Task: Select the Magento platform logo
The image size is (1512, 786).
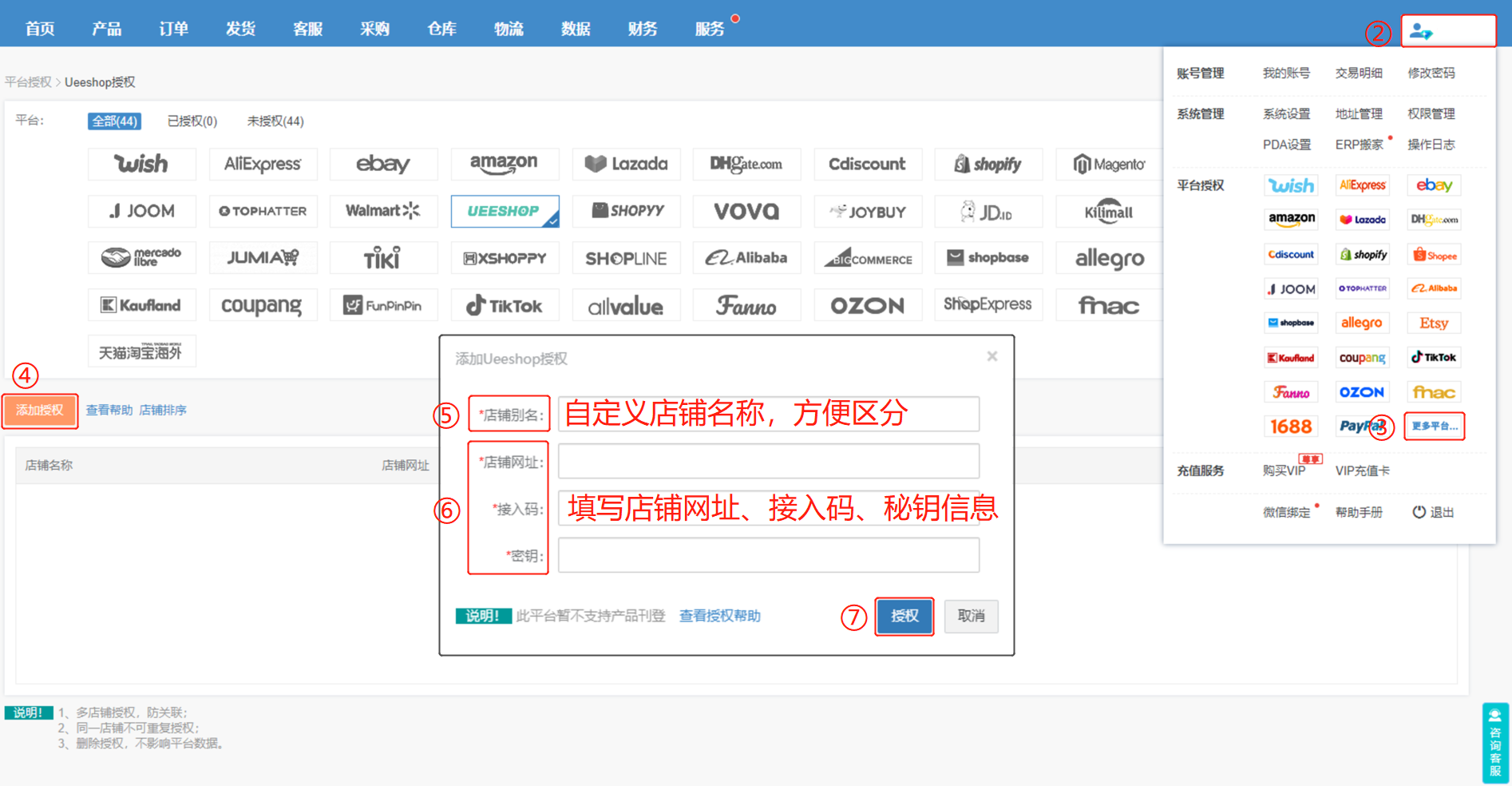Action: tap(1109, 164)
